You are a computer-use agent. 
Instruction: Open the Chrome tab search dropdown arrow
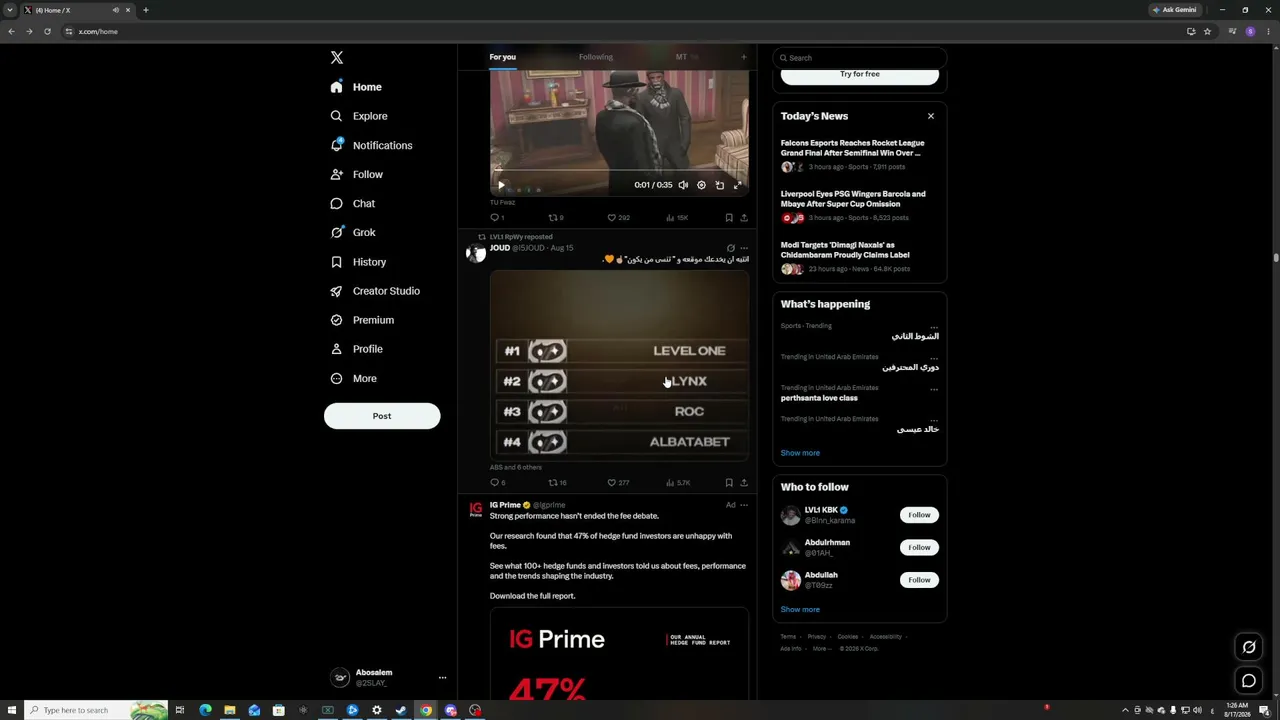point(10,10)
